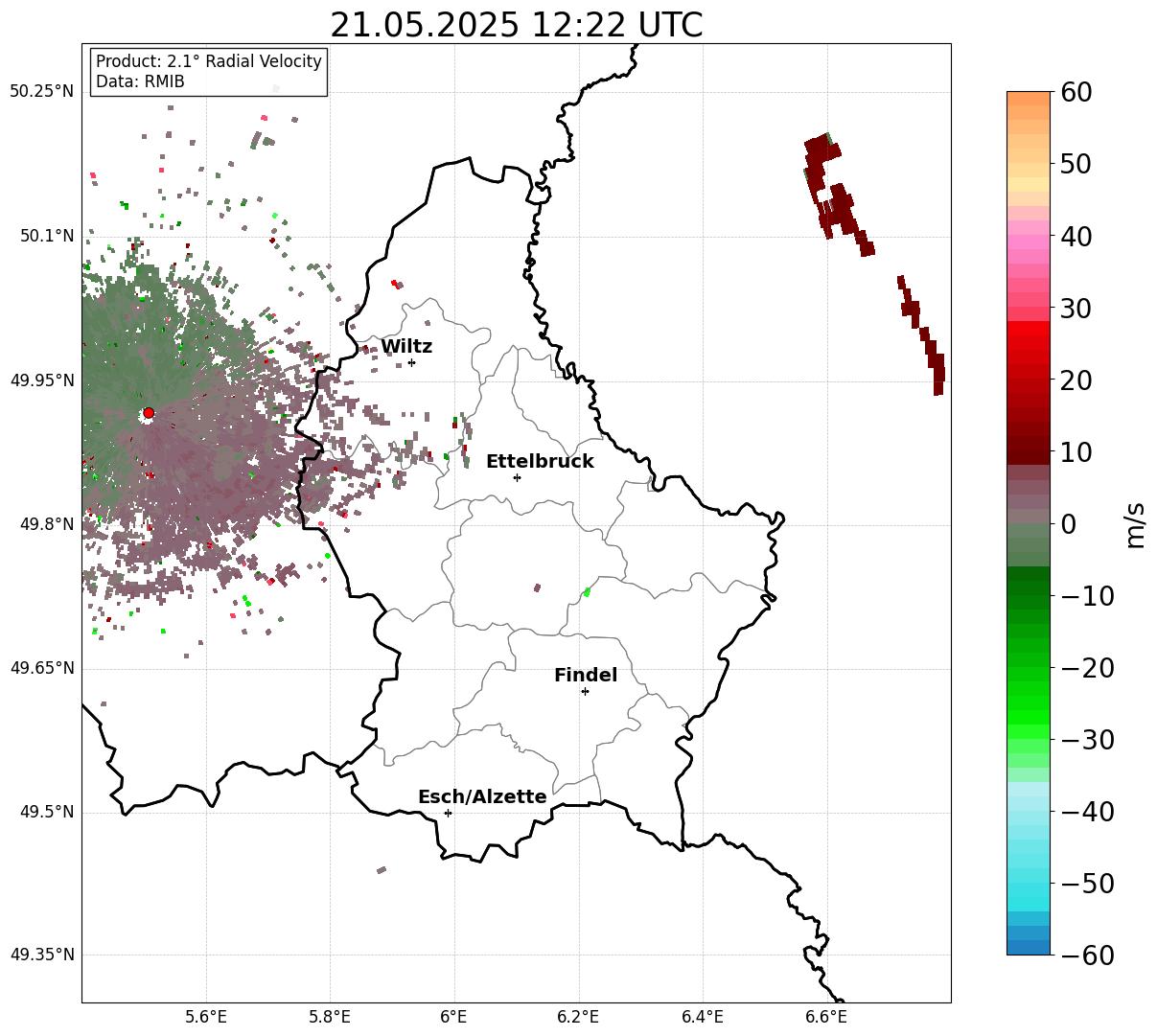Click the colorbar label 60
Image resolution: width=1157 pixels, height=1036 pixels.
[1076, 92]
